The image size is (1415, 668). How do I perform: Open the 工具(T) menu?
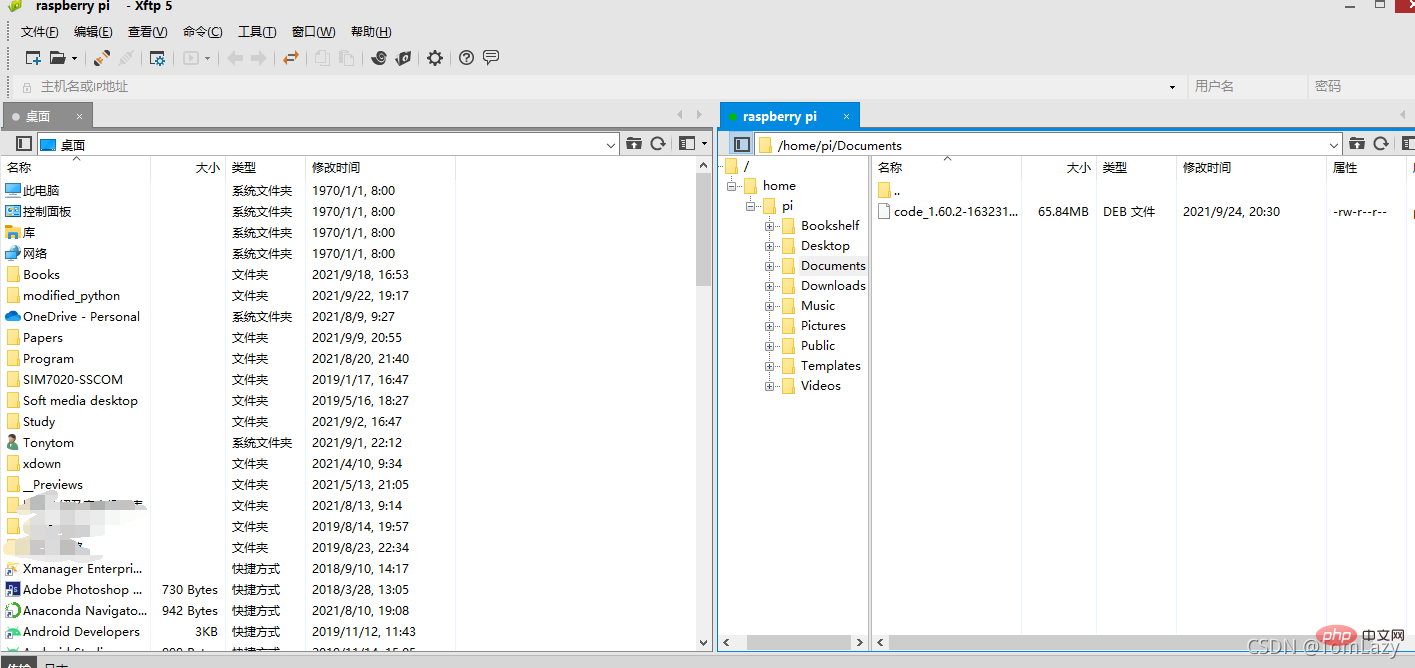pyautogui.click(x=257, y=32)
